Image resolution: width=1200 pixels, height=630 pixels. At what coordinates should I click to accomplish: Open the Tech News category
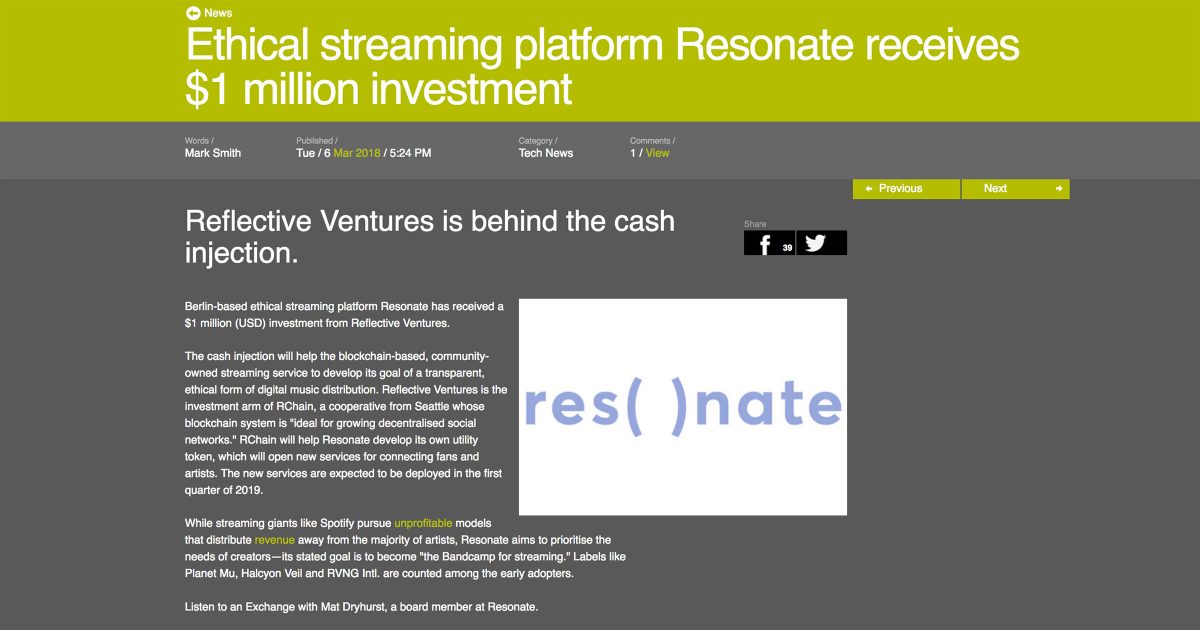[546, 153]
